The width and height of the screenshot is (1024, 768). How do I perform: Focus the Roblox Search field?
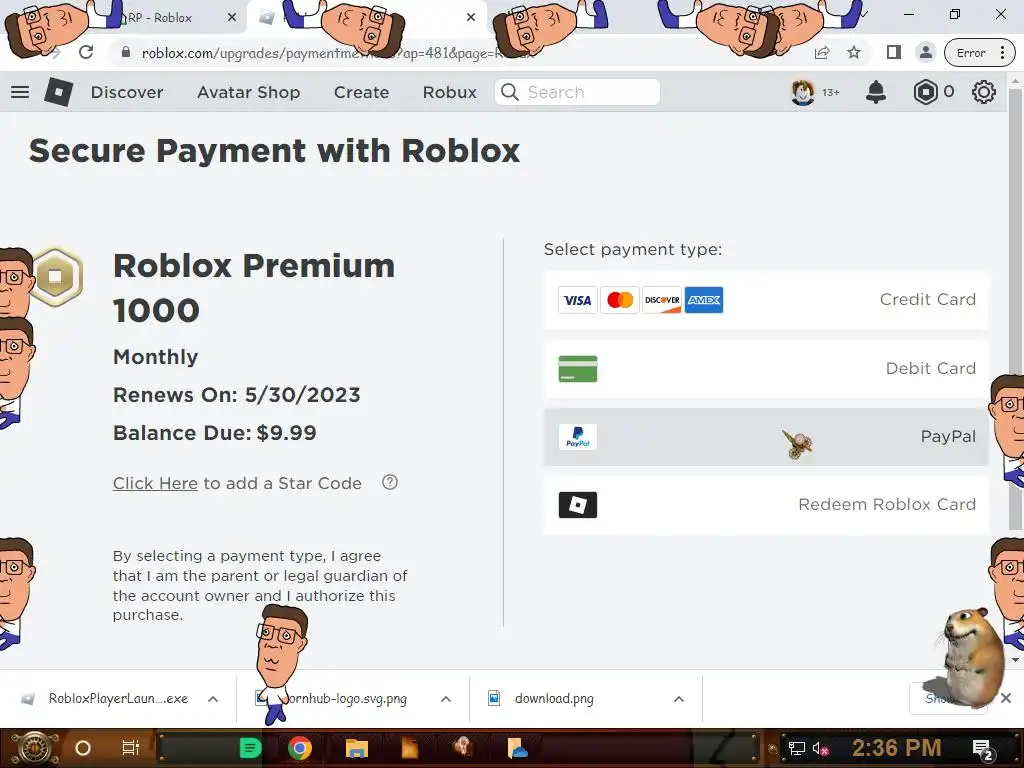[x=577, y=92]
